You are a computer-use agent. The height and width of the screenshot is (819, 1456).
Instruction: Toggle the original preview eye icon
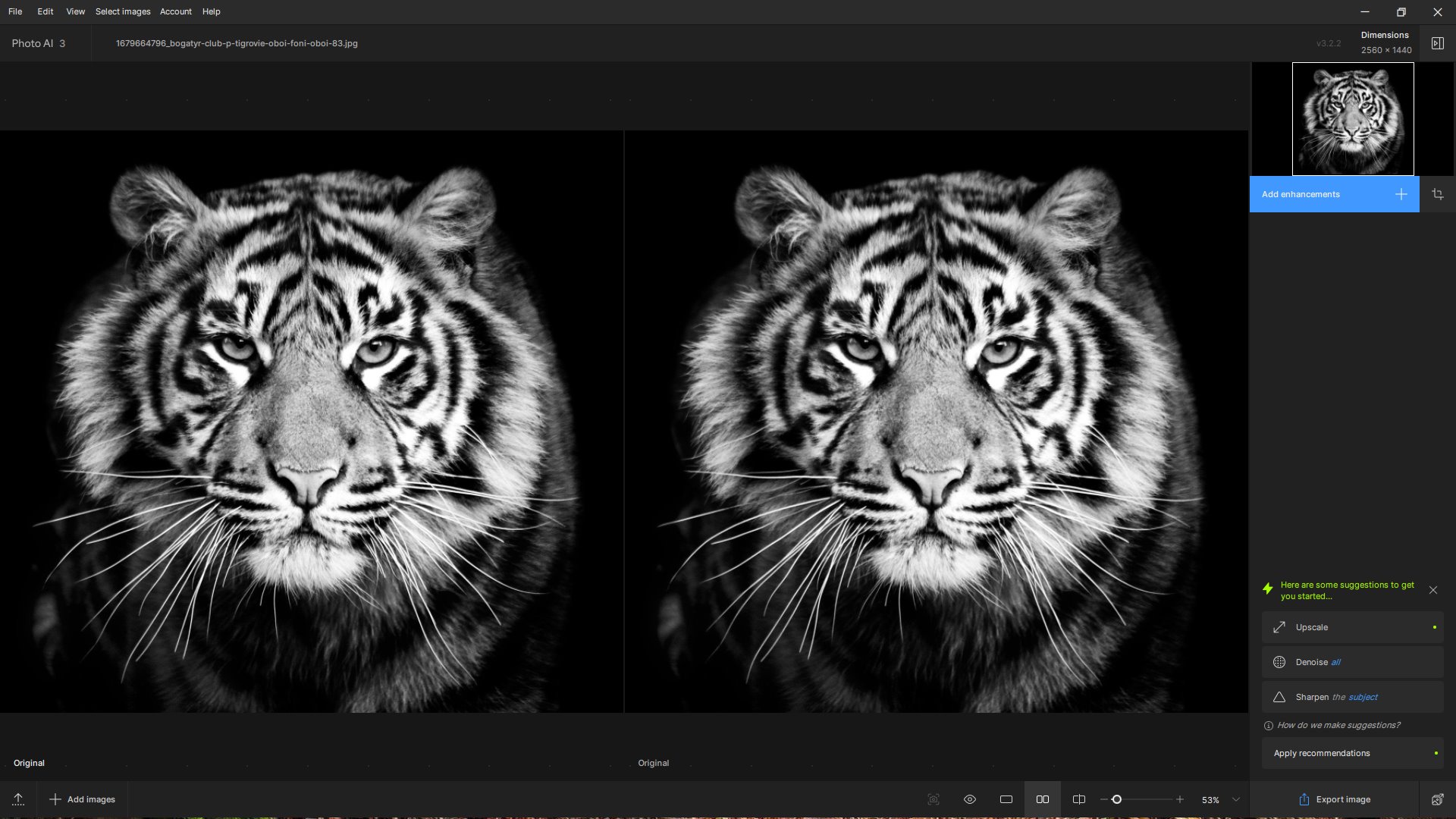pyautogui.click(x=970, y=799)
